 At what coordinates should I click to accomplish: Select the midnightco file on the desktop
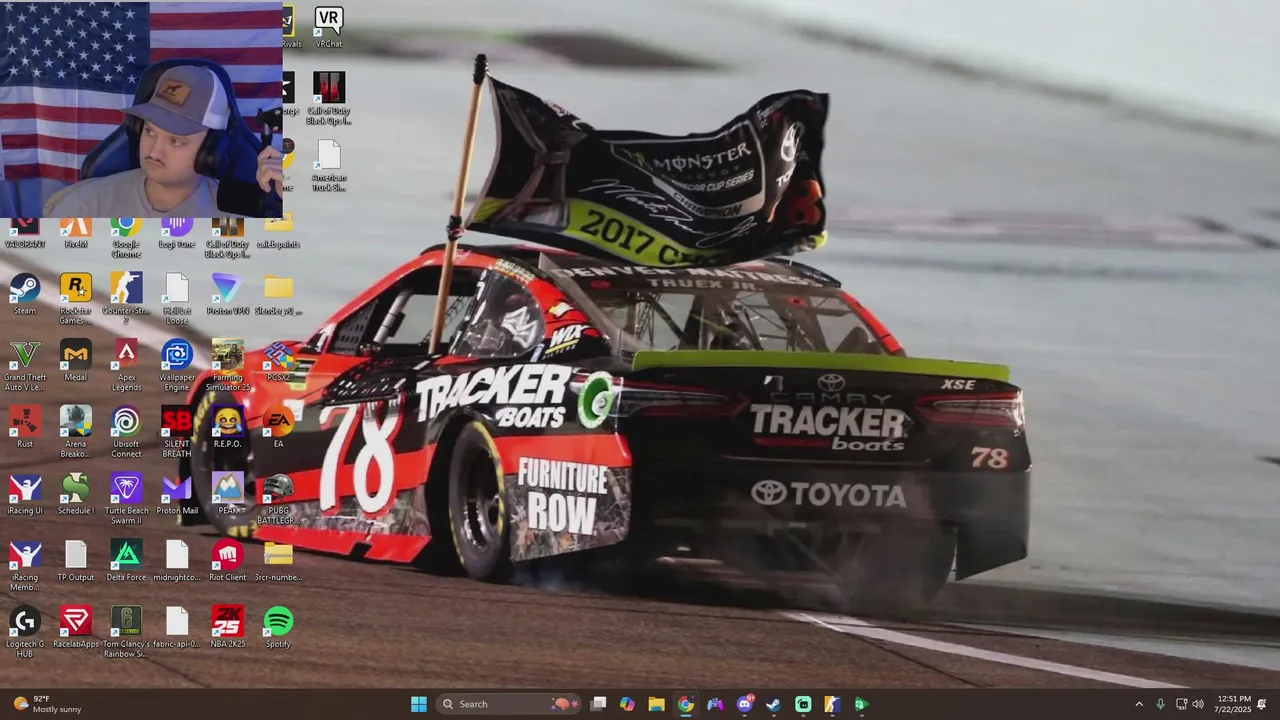coord(177,560)
